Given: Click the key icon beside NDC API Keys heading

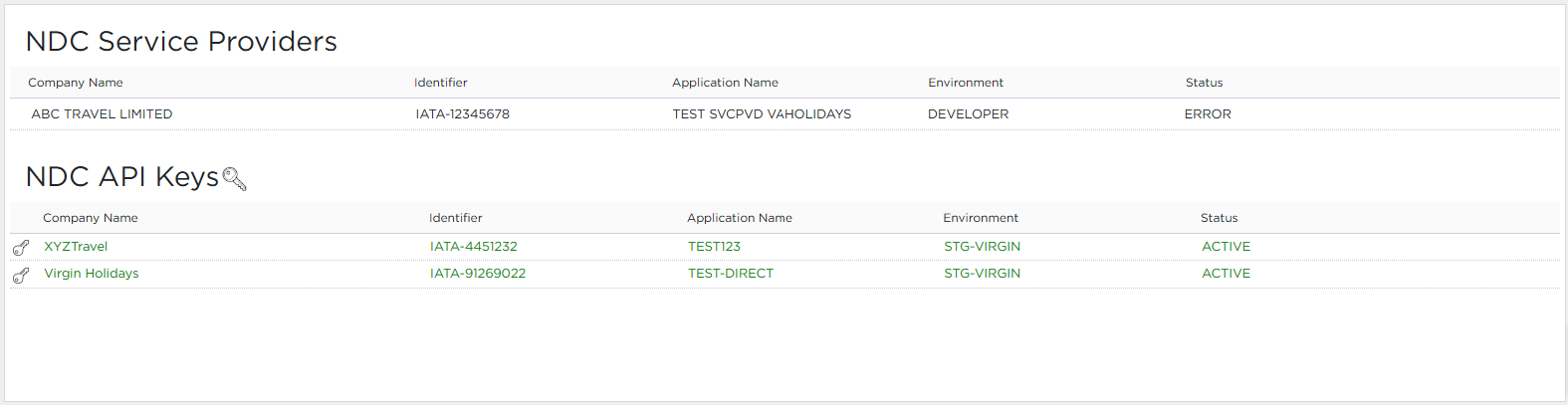Looking at the screenshot, I should 234,179.
